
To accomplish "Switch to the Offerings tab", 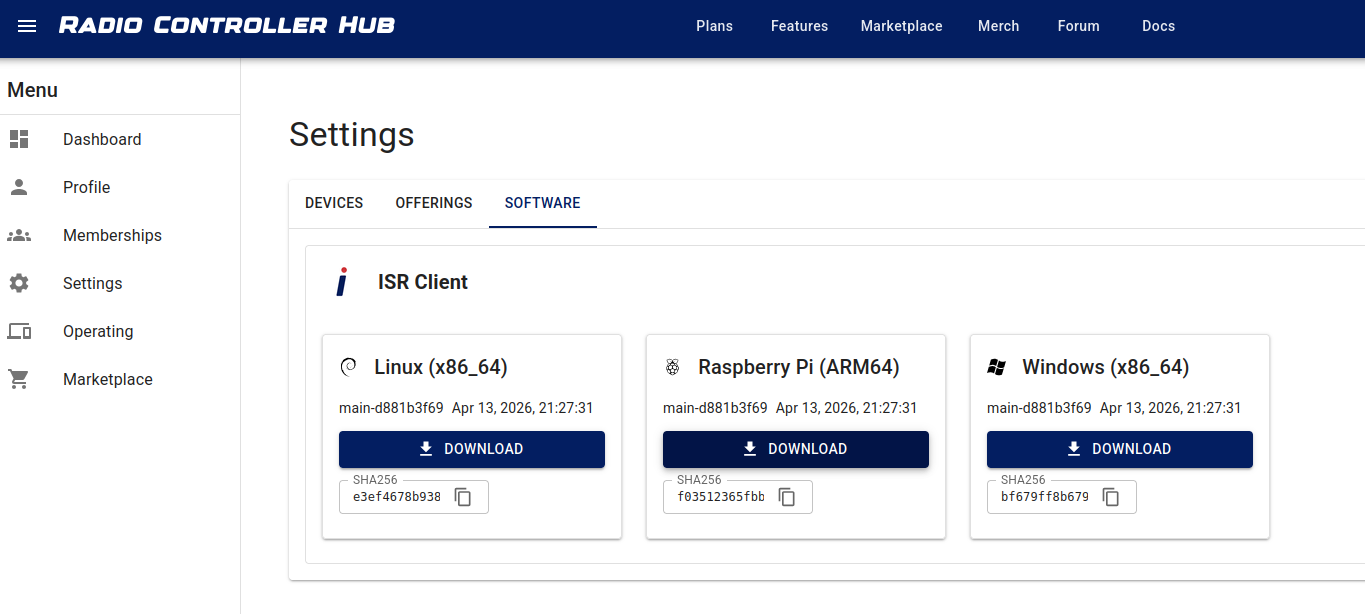I will (434, 203).
